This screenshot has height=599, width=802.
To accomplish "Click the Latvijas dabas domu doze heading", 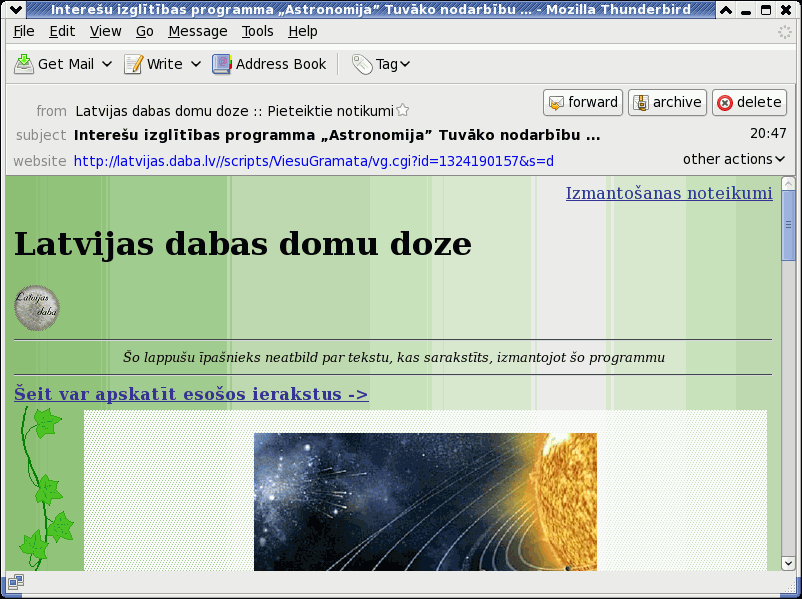I will click(242, 243).
